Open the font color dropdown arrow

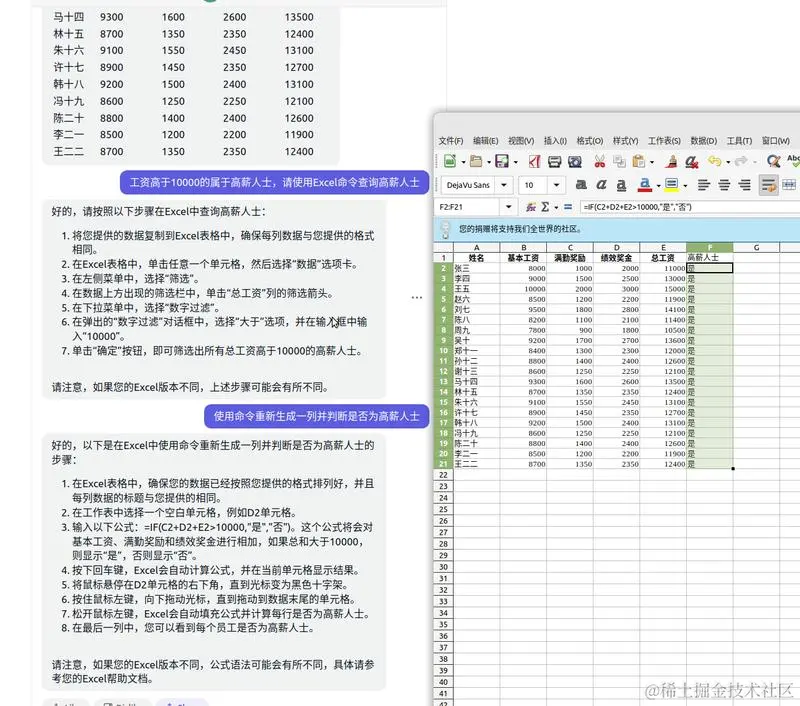(658, 186)
